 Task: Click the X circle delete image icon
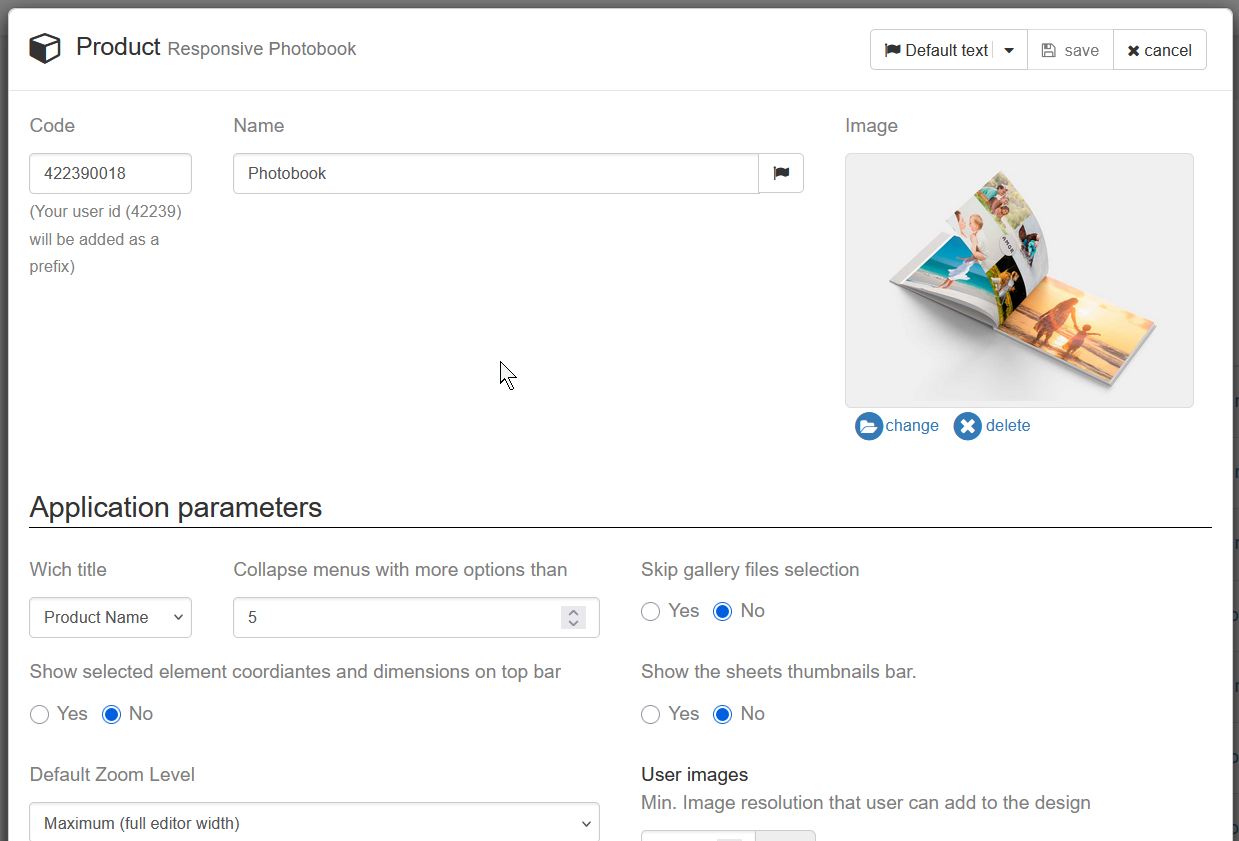(967, 426)
